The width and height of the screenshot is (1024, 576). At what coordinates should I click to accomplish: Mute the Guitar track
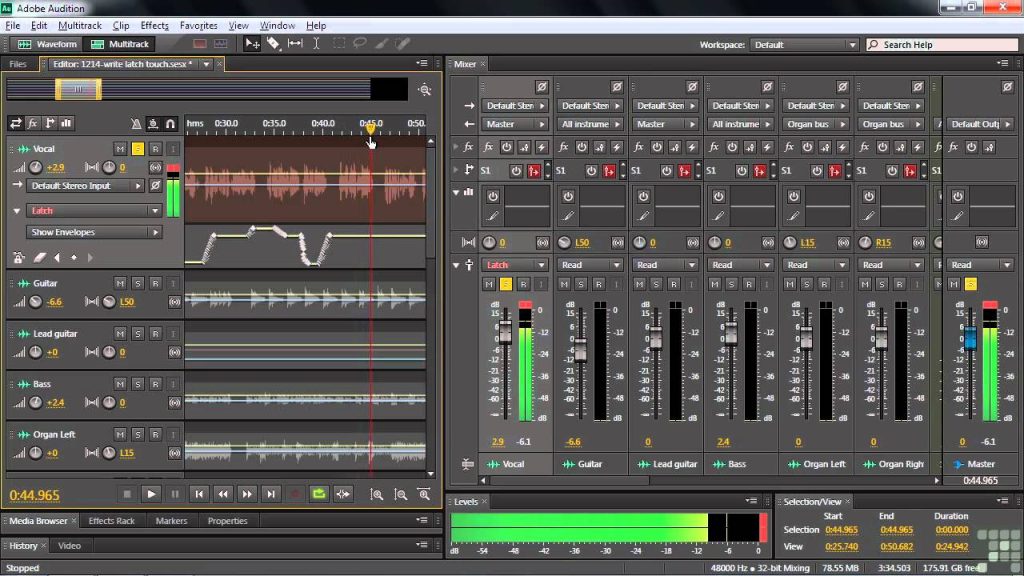[119, 283]
